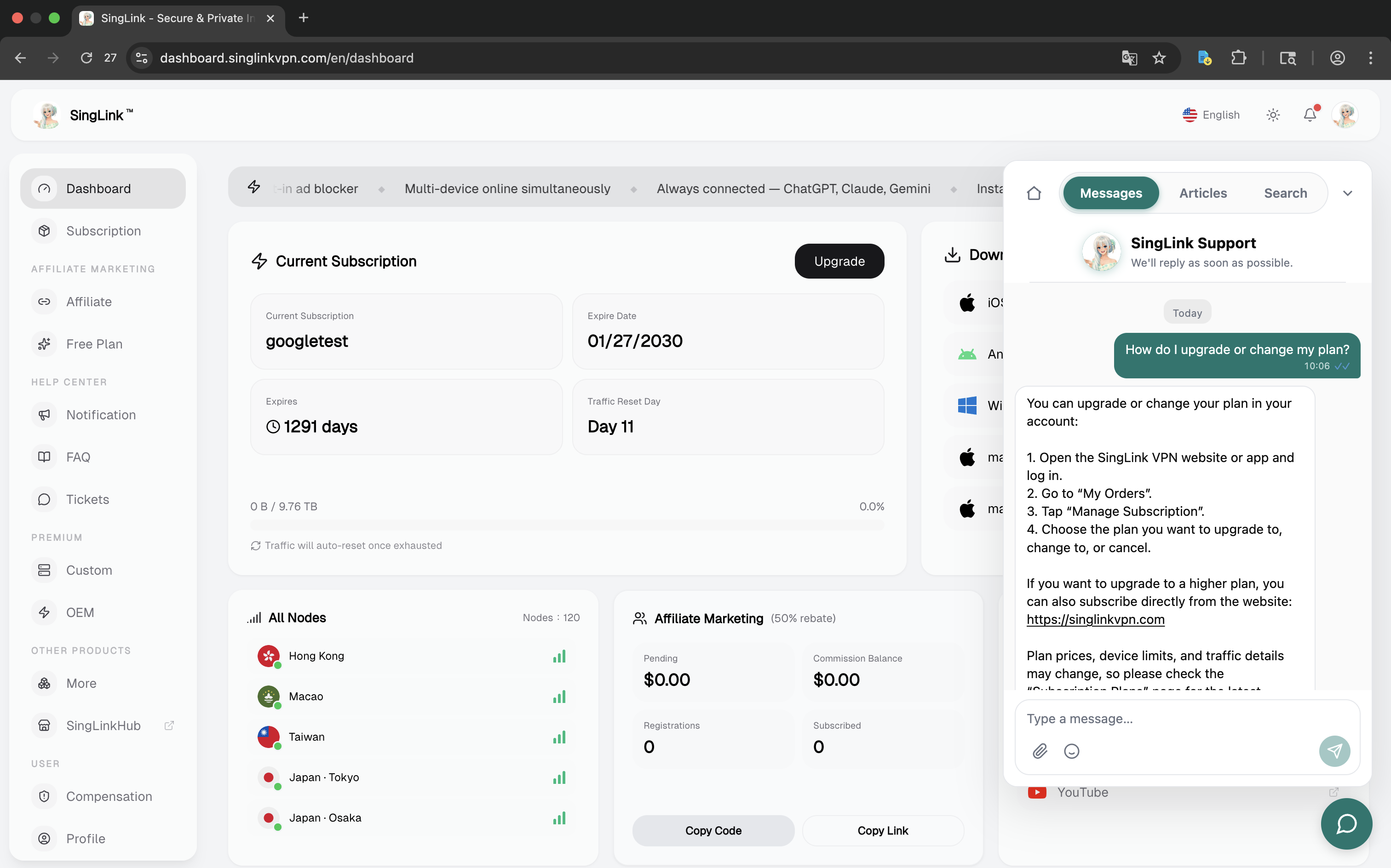
Task: Click the send message paper plane button
Action: click(x=1335, y=751)
